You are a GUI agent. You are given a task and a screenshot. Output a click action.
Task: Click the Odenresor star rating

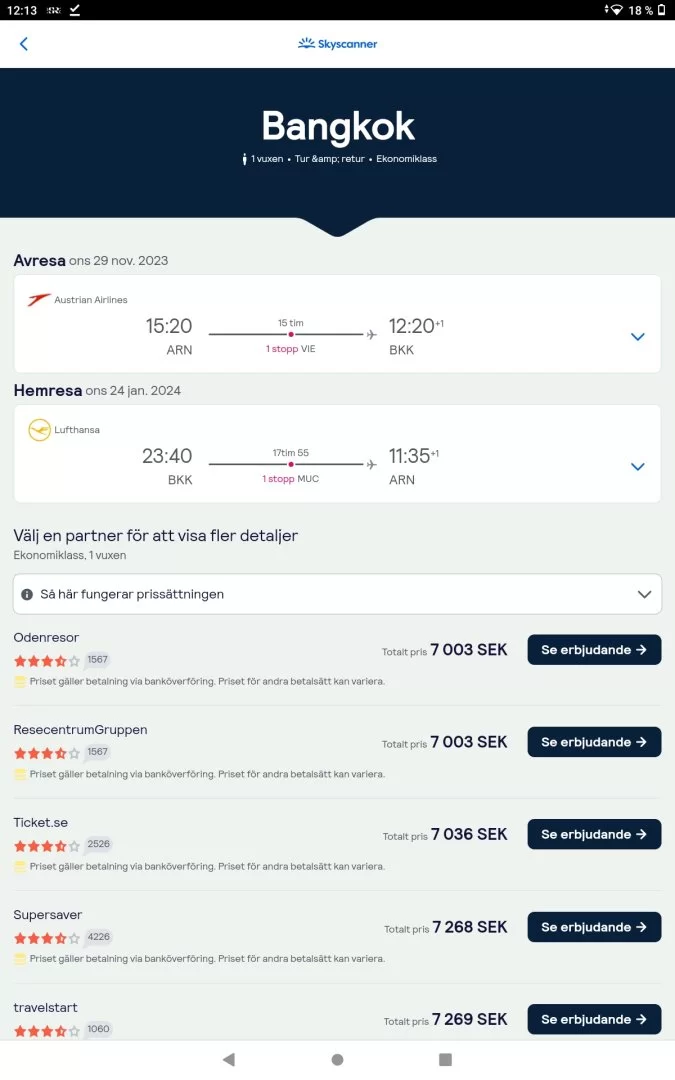pyautogui.click(x=46, y=661)
